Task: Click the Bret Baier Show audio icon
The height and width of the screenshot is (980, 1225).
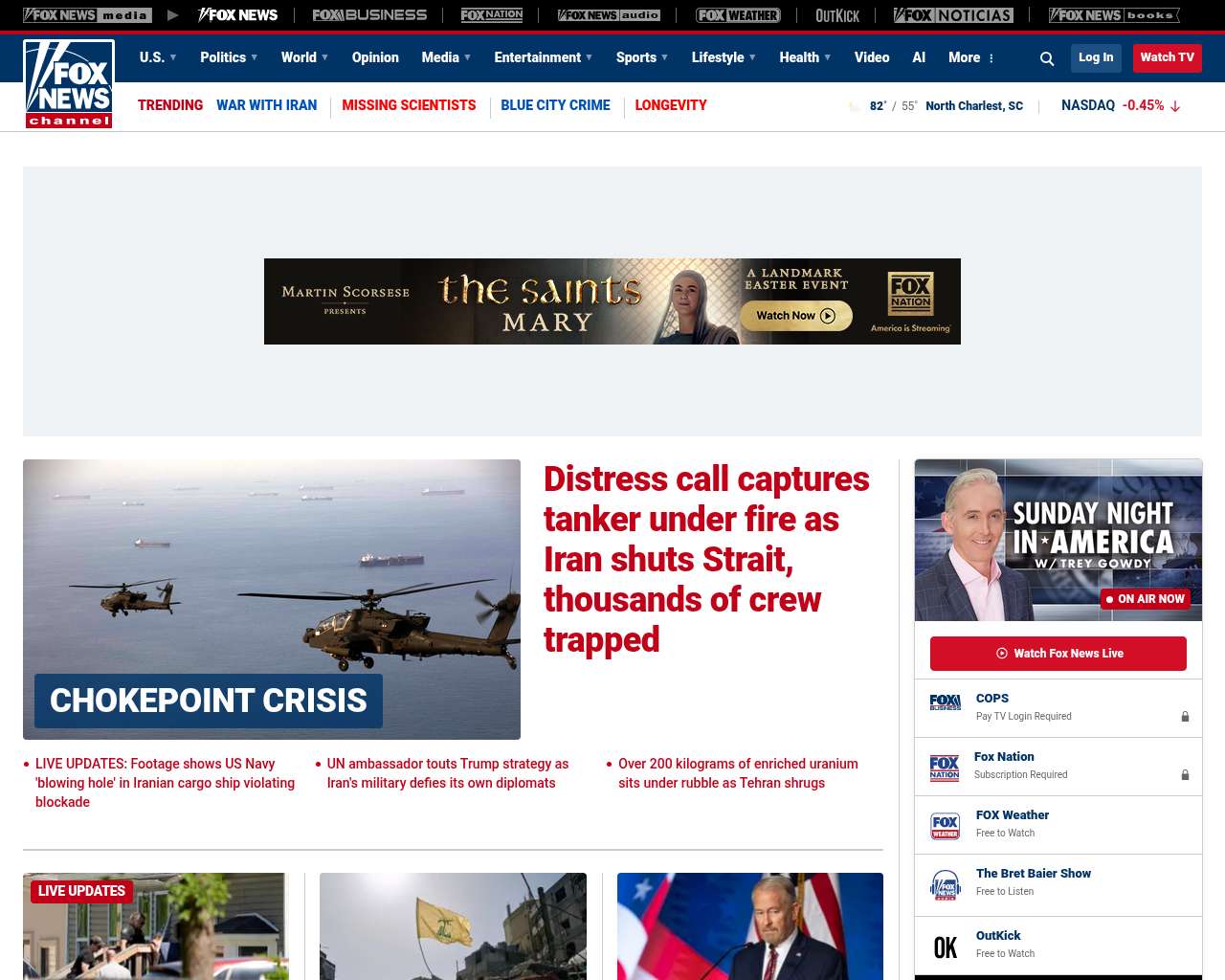Action: 946,885
